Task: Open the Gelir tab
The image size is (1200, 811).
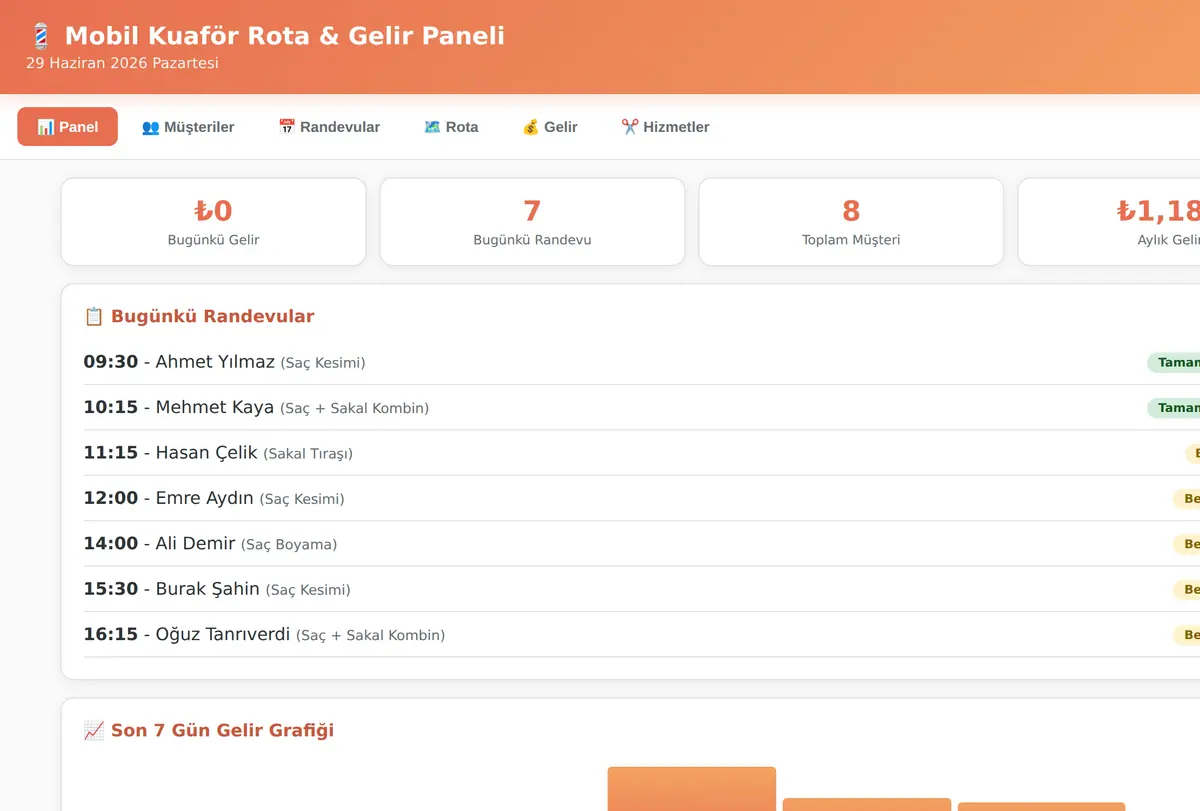Action: (550, 127)
